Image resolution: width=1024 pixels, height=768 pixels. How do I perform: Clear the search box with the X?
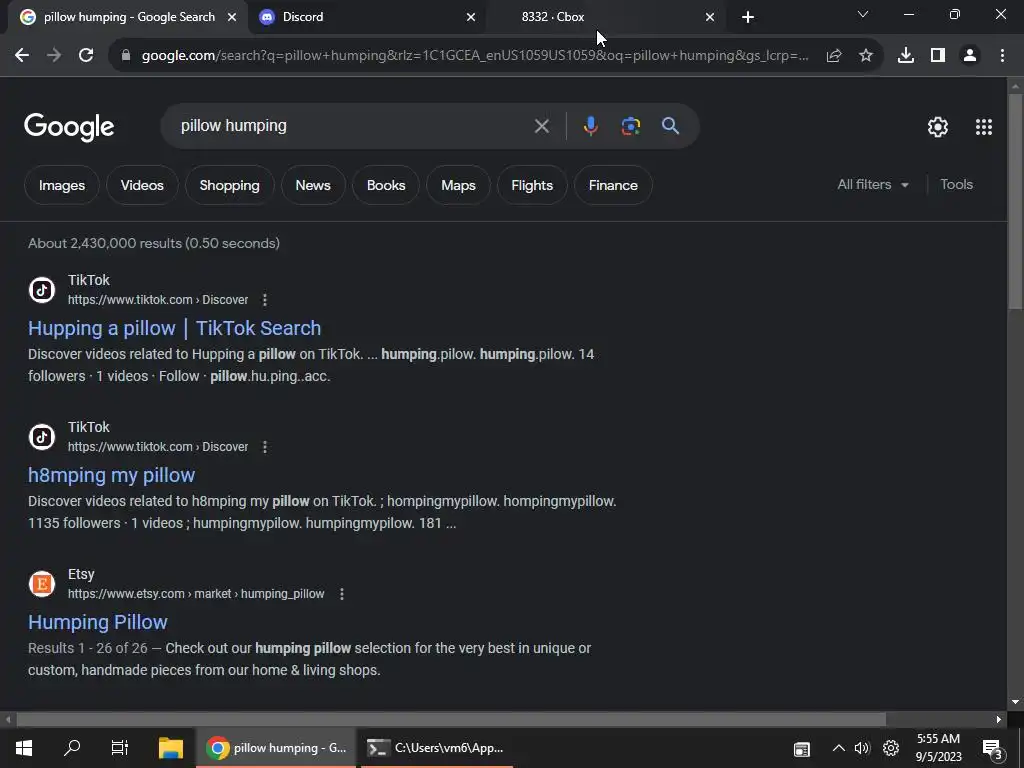(x=541, y=126)
